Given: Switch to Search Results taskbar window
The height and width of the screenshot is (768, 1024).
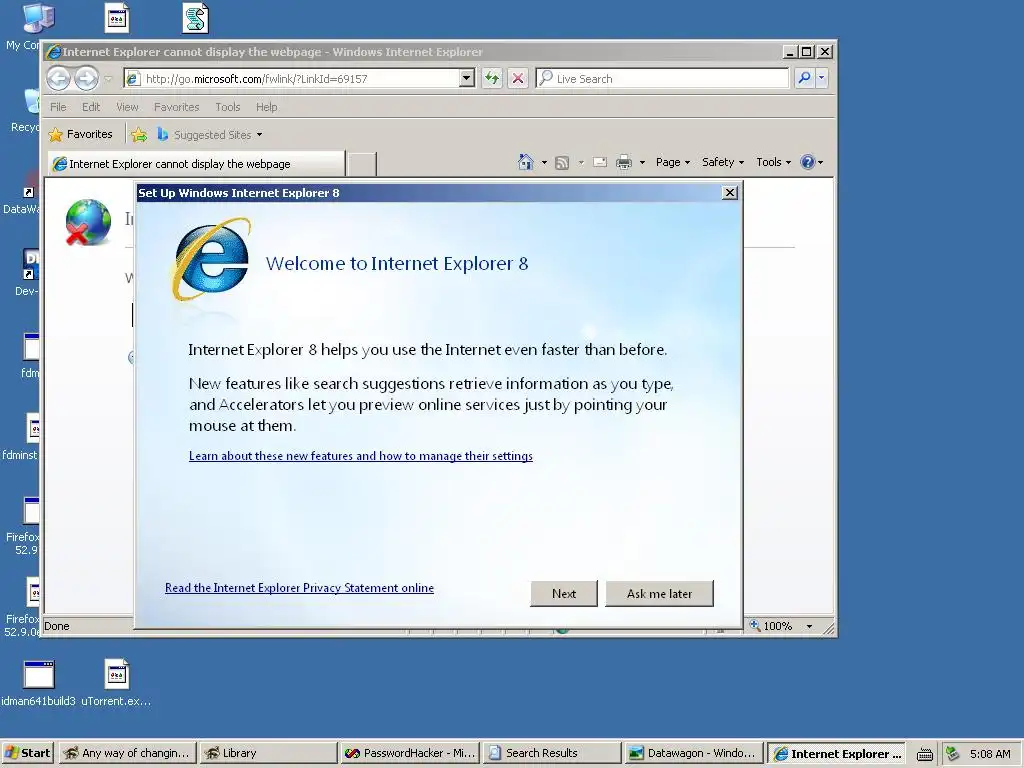Looking at the screenshot, I should coord(551,753).
